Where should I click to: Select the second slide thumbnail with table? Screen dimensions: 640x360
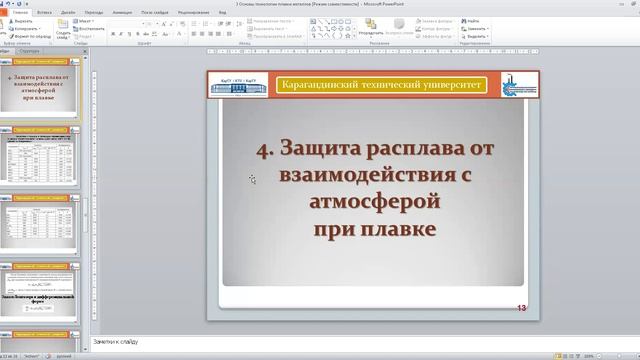coord(39,157)
